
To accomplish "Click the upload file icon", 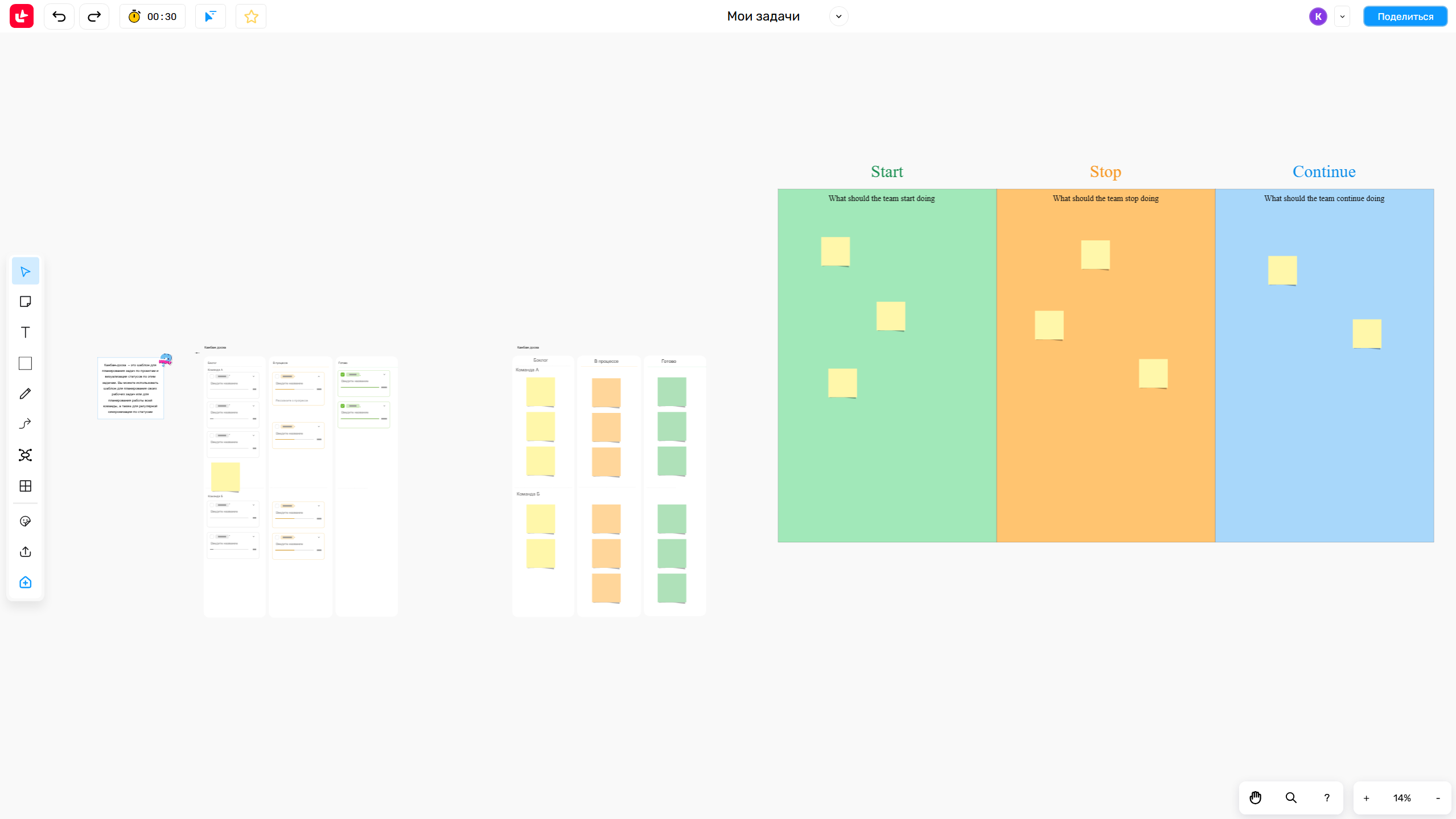I will pyautogui.click(x=25, y=551).
